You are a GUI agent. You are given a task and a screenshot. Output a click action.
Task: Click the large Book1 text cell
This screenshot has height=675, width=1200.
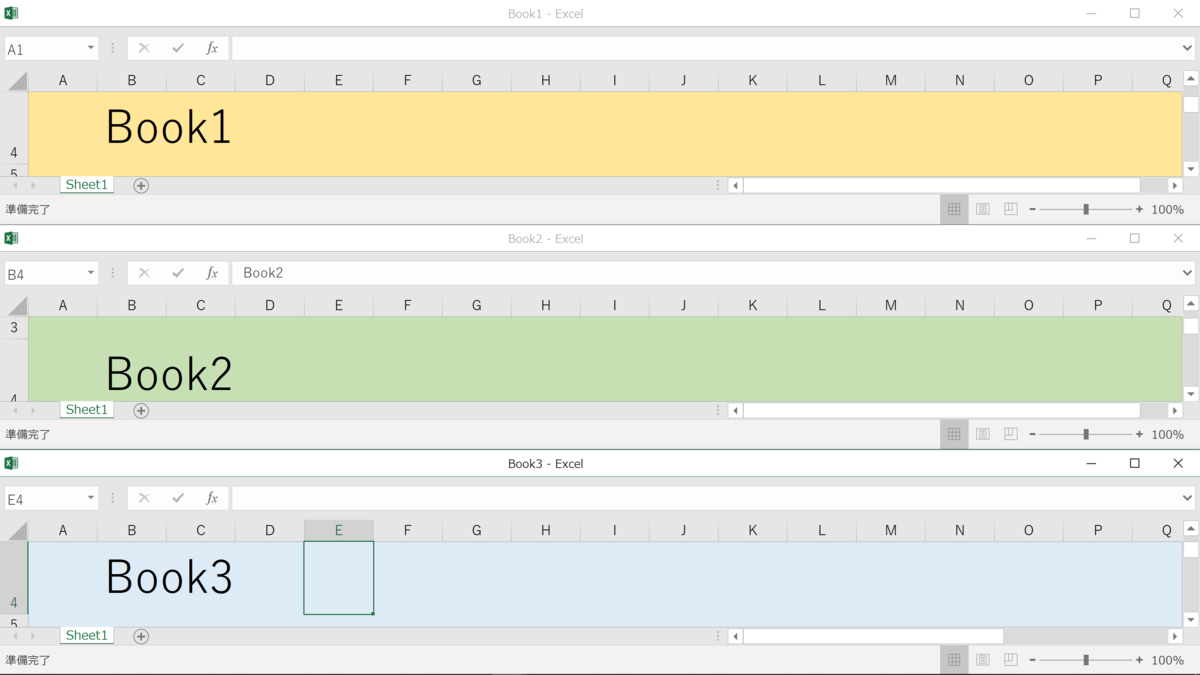169,126
